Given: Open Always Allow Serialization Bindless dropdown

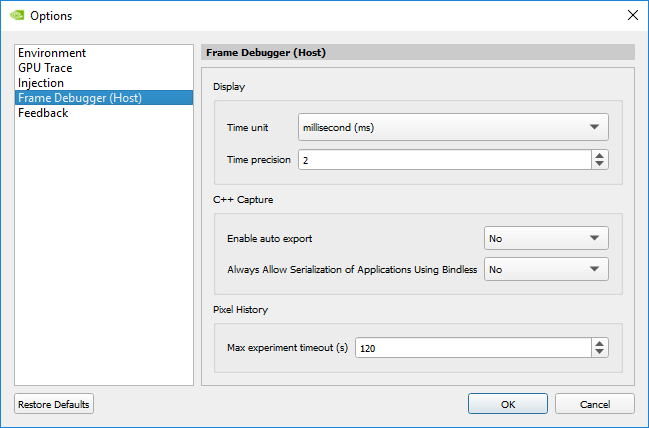Looking at the screenshot, I should (x=546, y=269).
